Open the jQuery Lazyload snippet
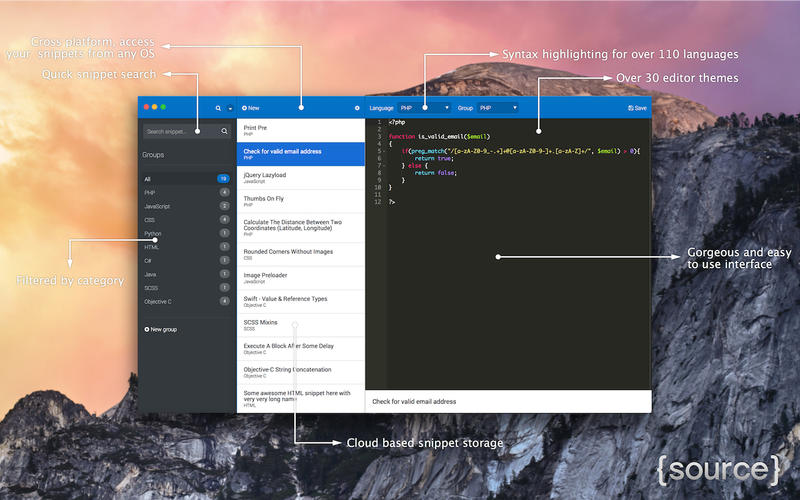This screenshot has width=800, height=500. point(301,178)
